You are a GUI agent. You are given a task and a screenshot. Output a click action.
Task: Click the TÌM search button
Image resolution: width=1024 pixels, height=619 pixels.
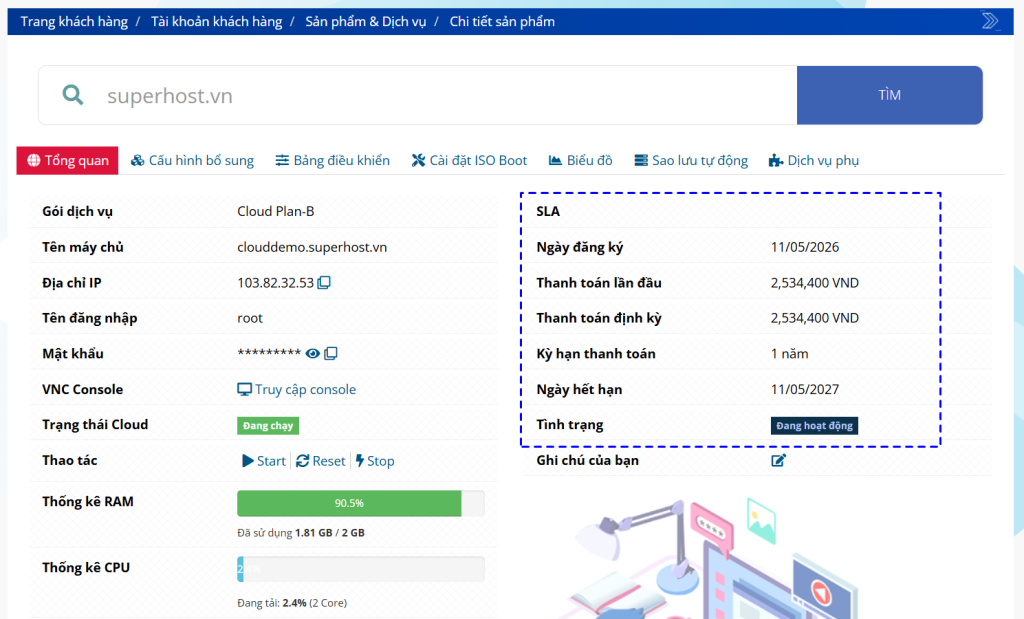click(x=889, y=95)
